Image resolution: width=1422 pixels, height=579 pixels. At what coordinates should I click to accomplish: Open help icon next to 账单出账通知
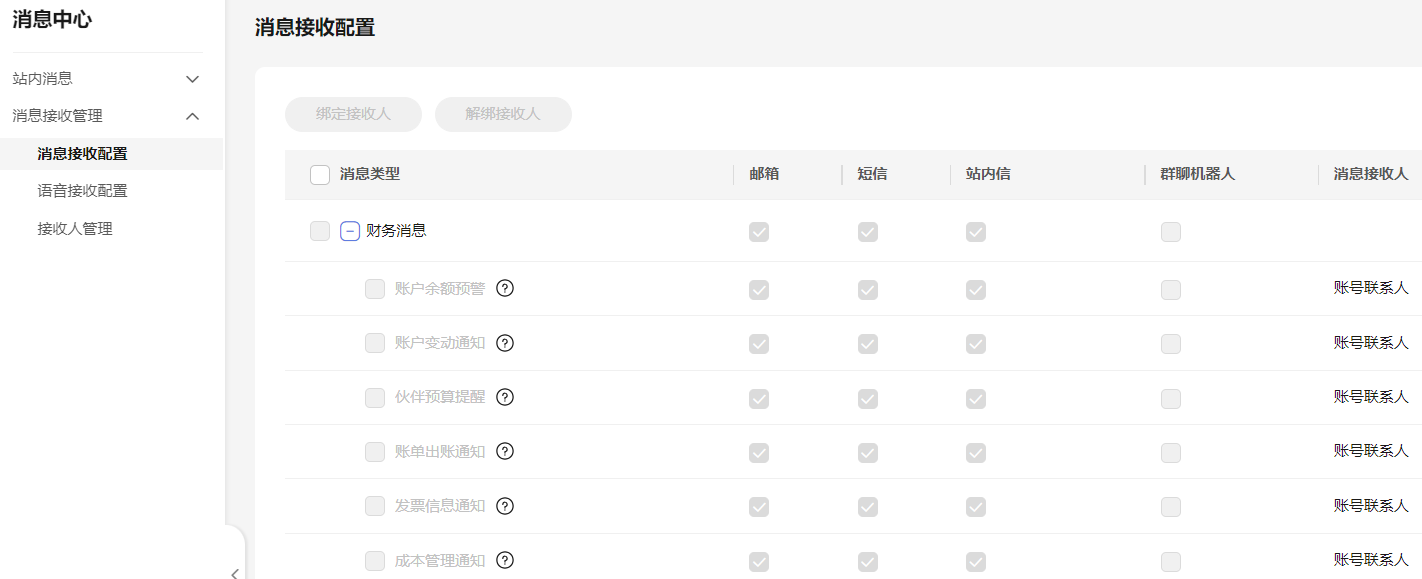coord(505,451)
